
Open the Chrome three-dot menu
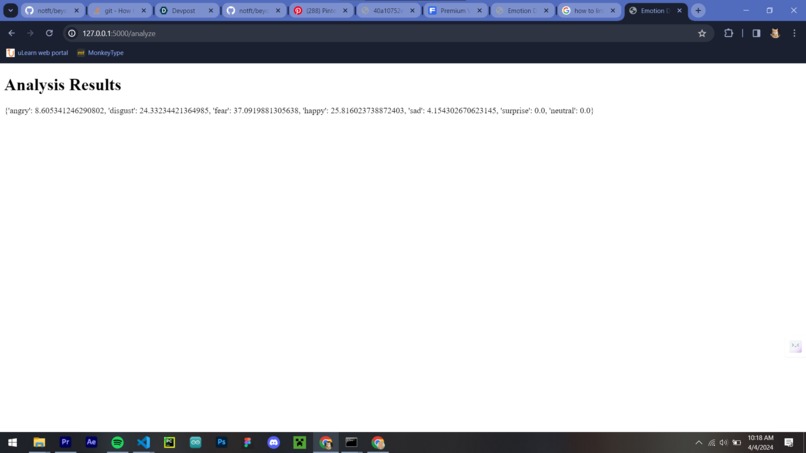point(794,33)
